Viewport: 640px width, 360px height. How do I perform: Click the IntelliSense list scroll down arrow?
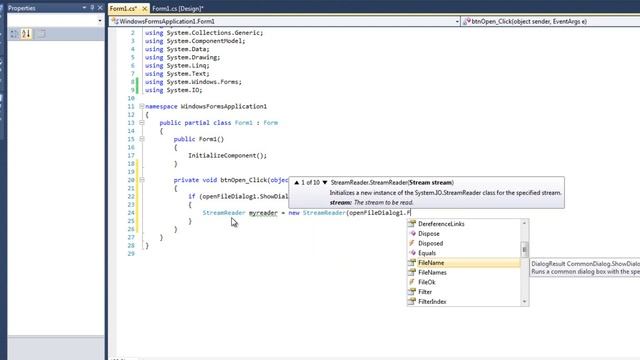524,302
